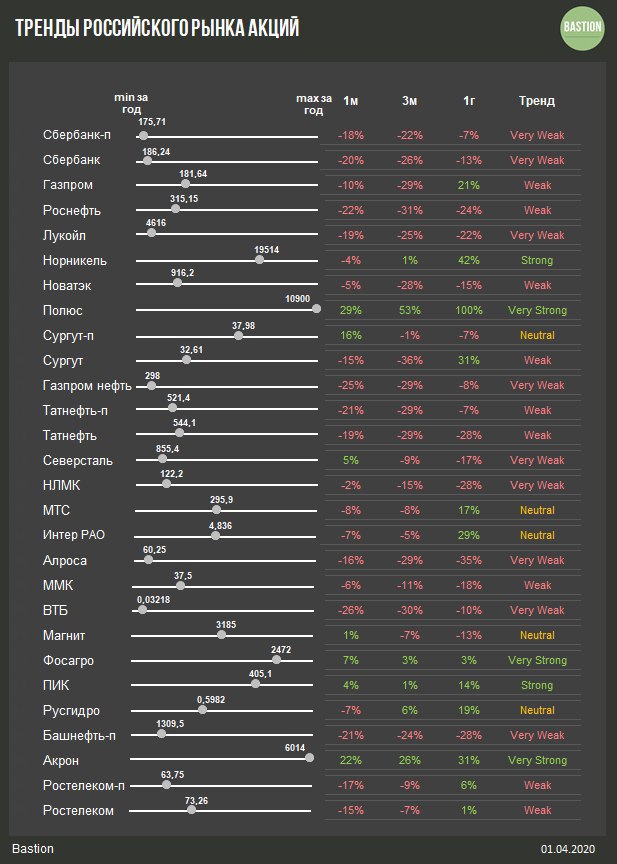
Task: Click the green BASTION logo circle
Action: pyautogui.click(x=581, y=27)
